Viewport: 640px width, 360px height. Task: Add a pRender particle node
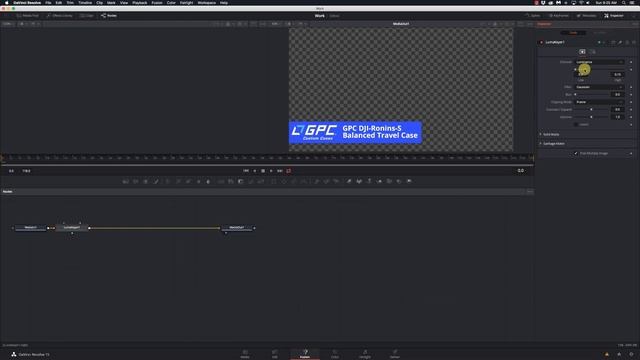click(336, 181)
